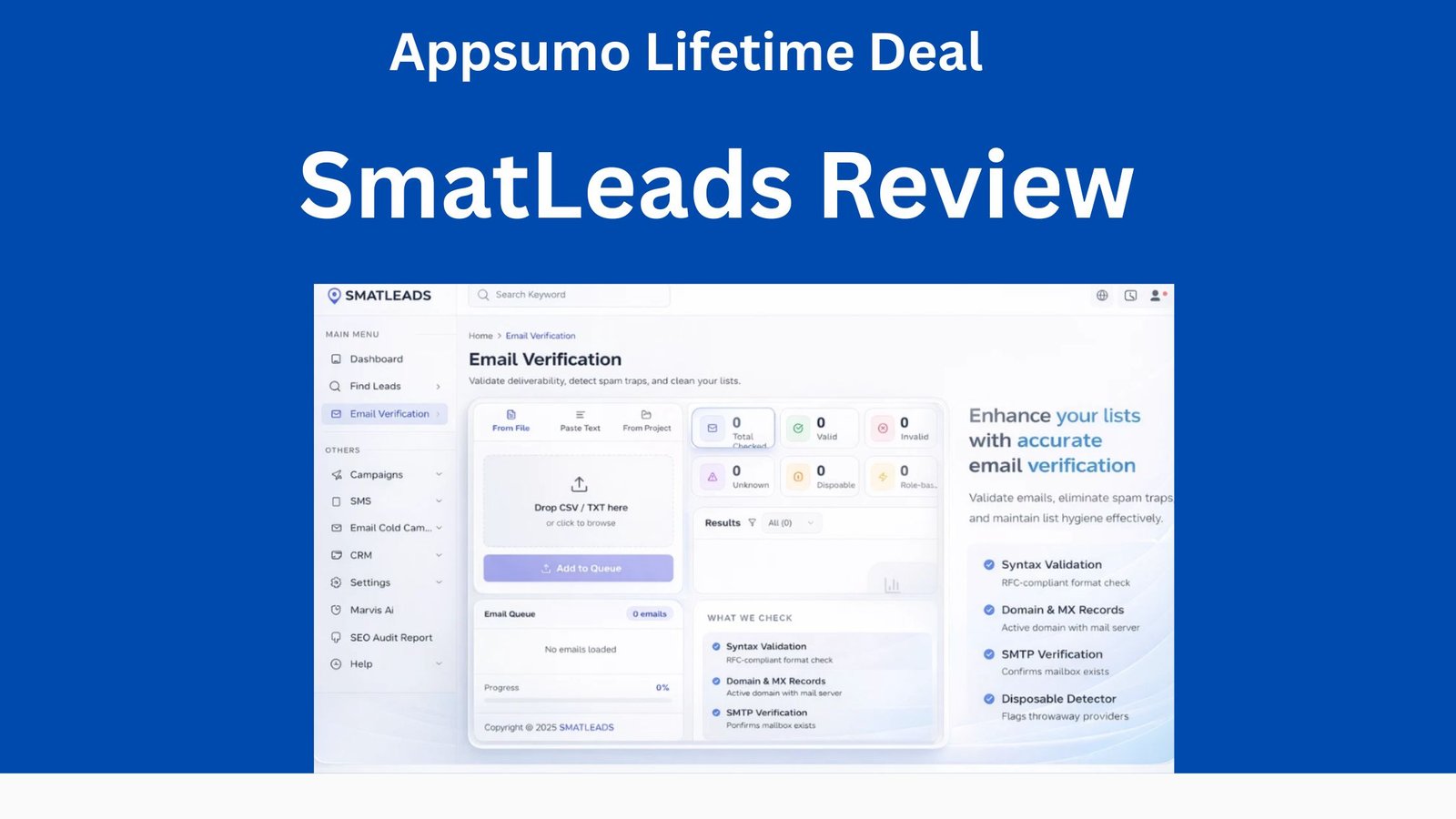
Task: Click the Campaigns paper-plane icon
Action: [x=337, y=475]
